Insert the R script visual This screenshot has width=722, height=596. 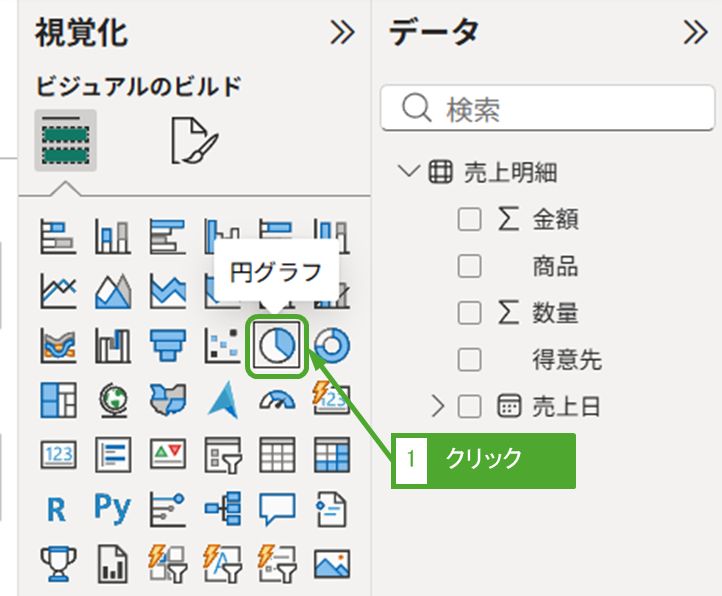(58, 508)
